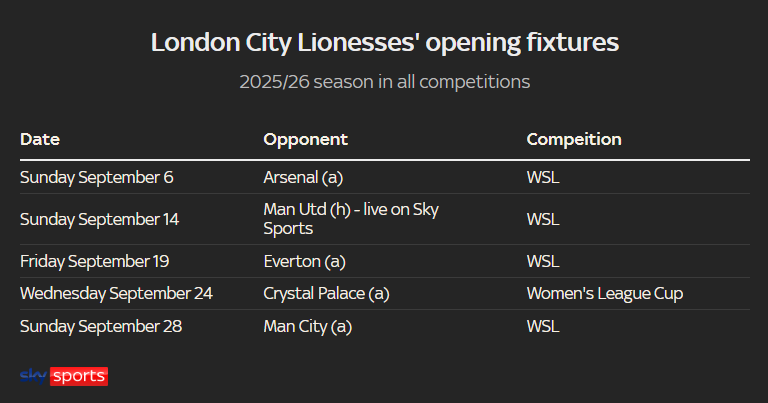Select Man Utd (h) live on Sky Sports

(351, 218)
